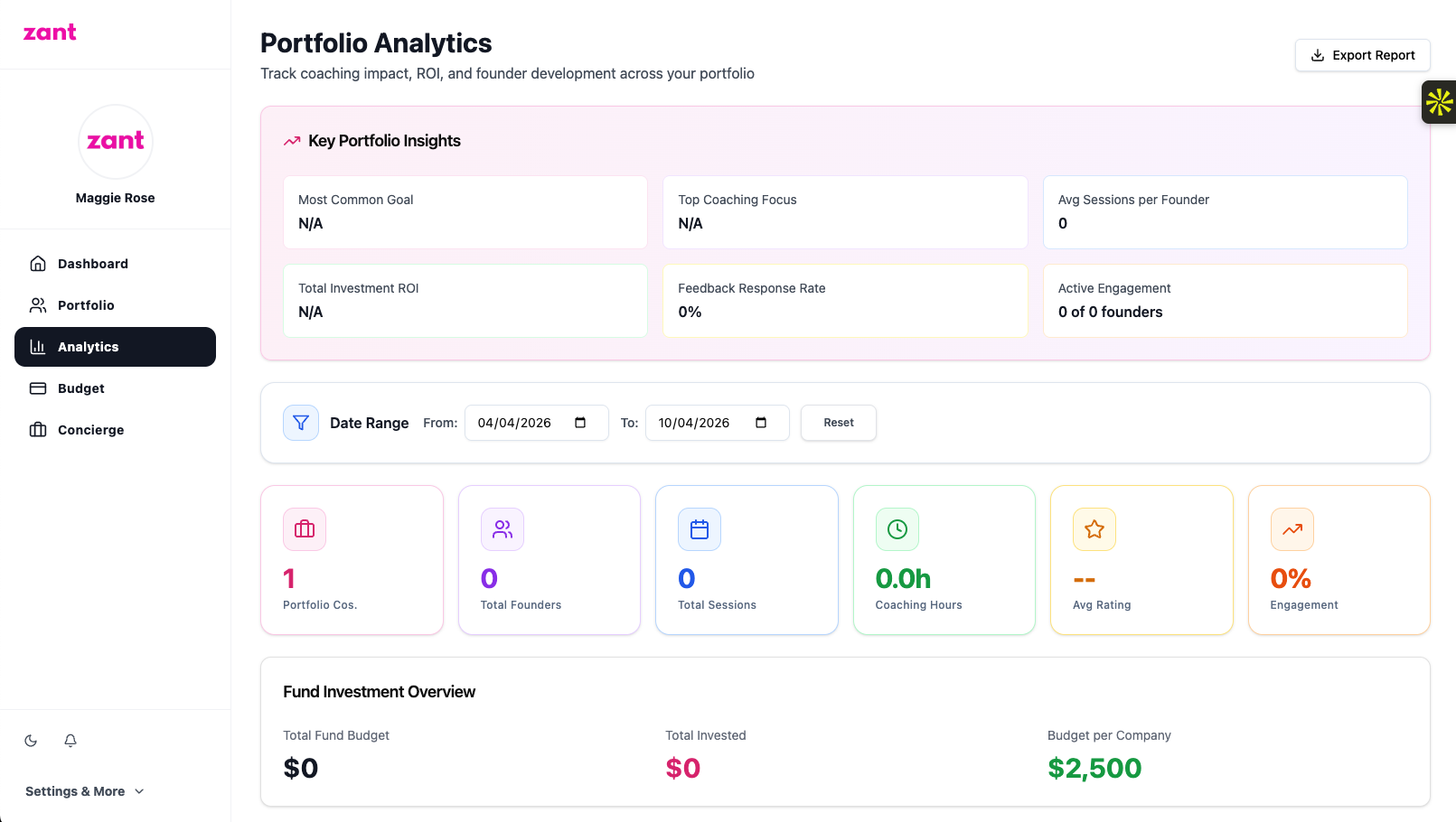Click the Key Portfolio Insights trend icon
Viewport: 1456px width, 822px height.
(x=292, y=141)
